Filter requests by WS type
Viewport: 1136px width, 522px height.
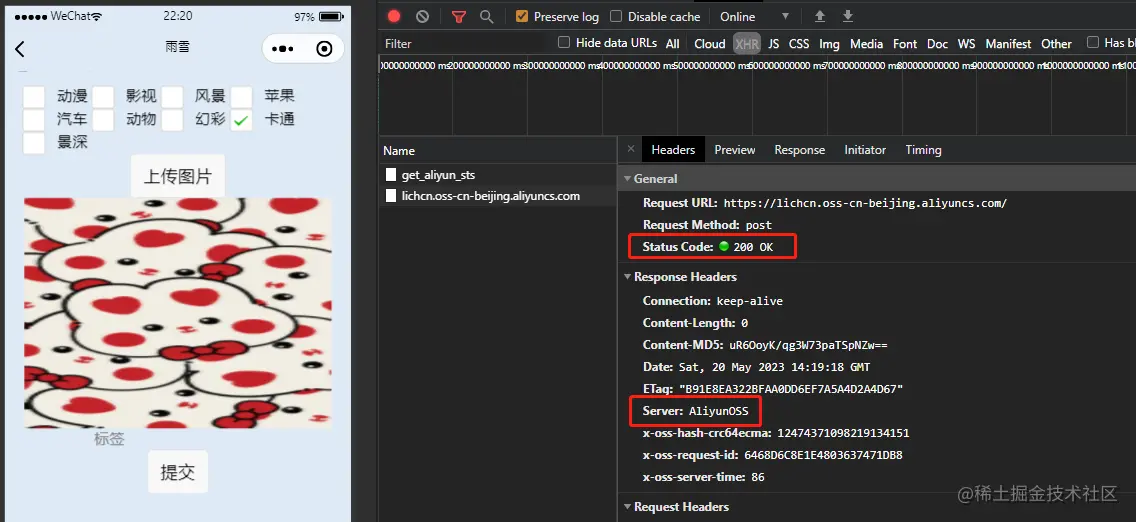966,43
